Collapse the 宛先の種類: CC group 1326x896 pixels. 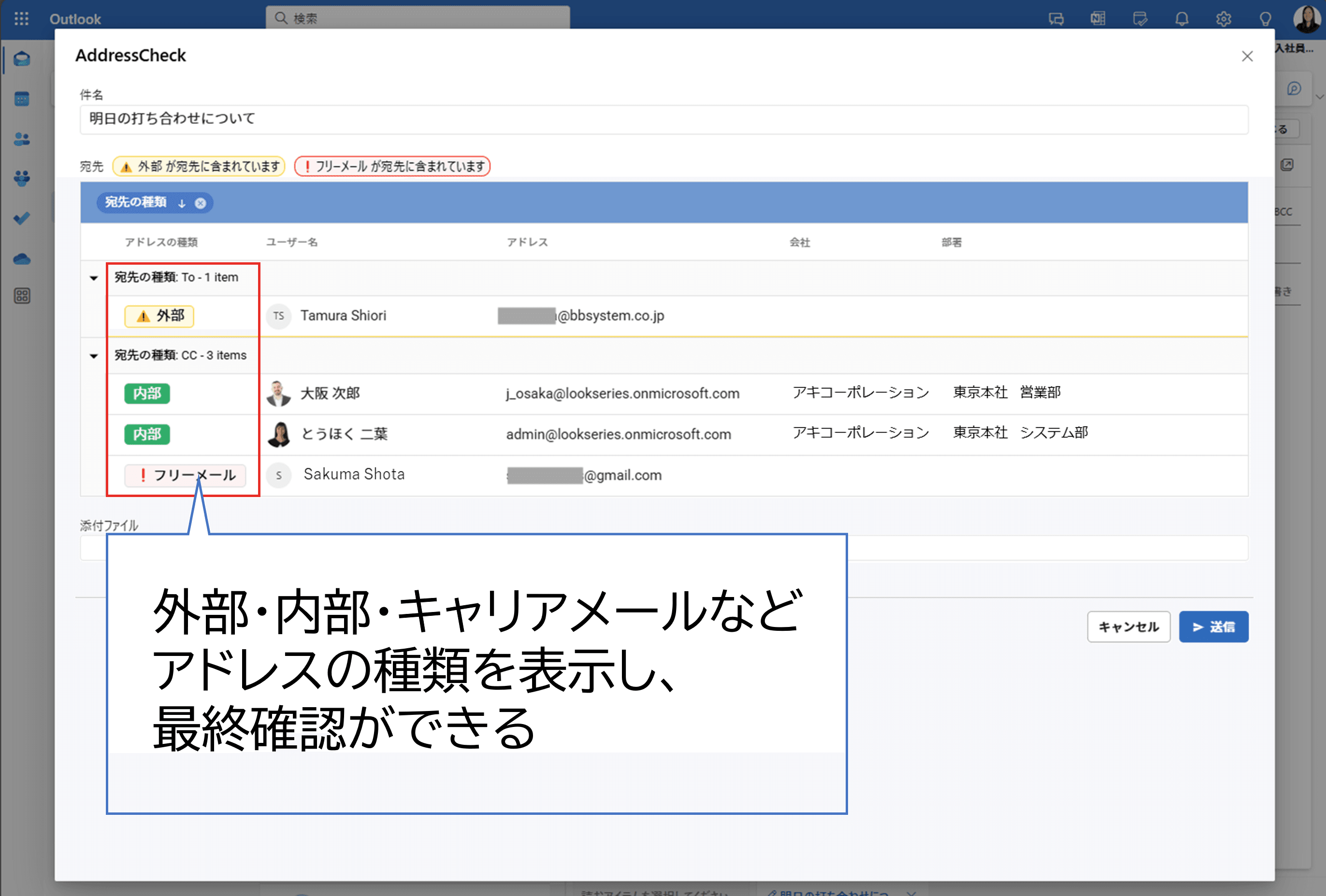[93, 355]
